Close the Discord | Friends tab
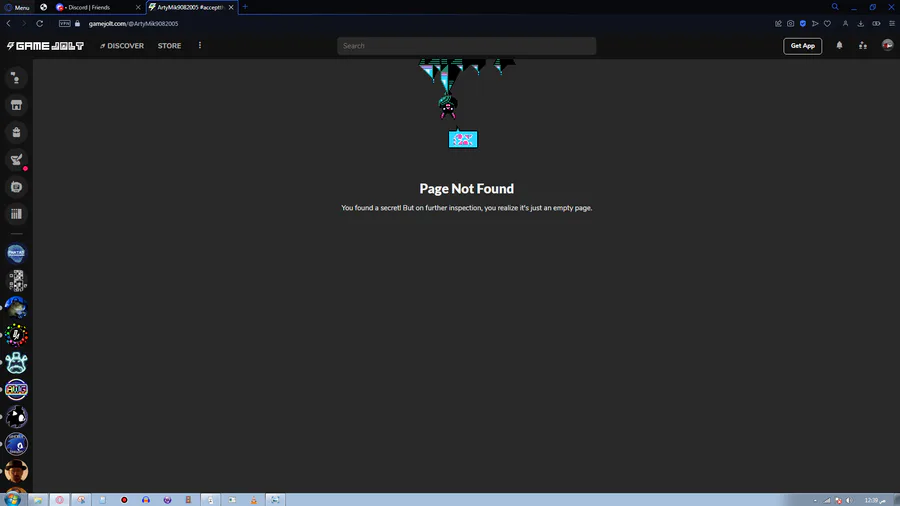The height and width of the screenshot is (506, 900). pyautogui.click(x=138, y=7)
